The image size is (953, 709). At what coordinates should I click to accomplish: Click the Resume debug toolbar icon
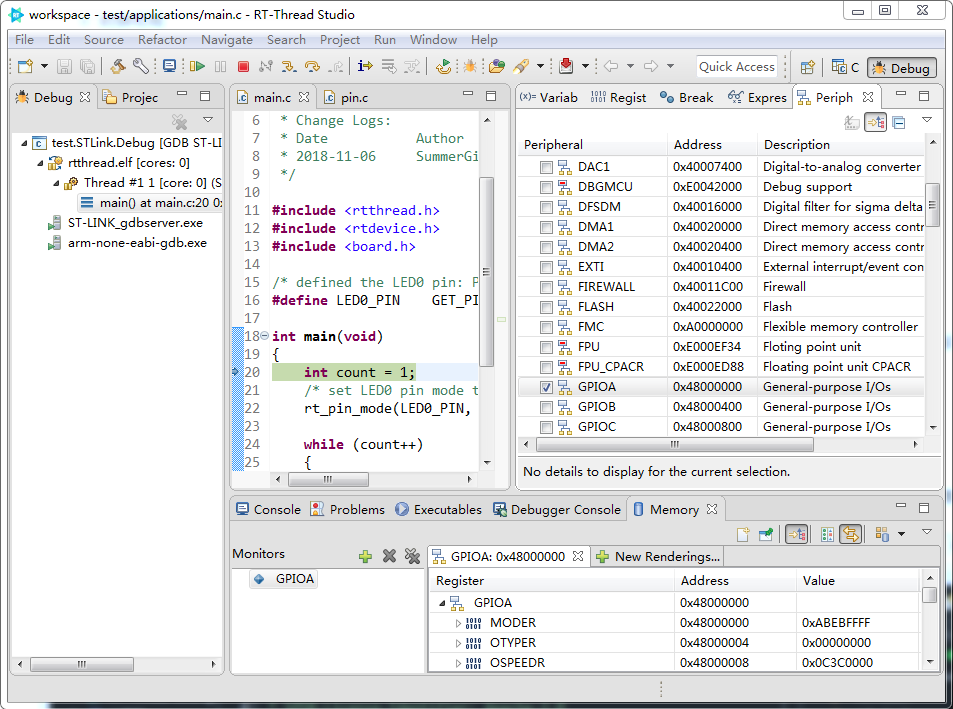(197, 66)
